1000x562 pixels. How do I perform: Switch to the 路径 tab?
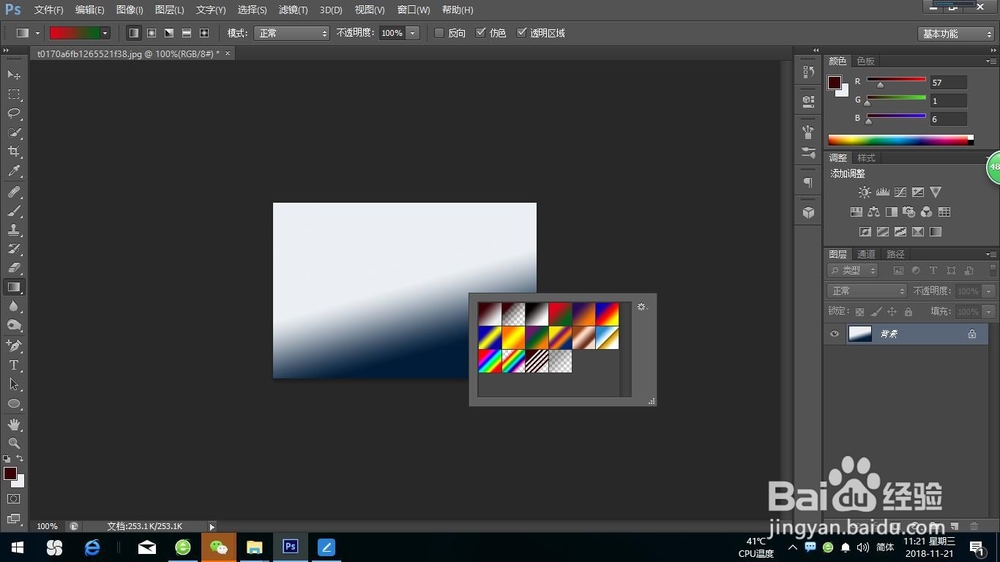(x=895, y=254)
